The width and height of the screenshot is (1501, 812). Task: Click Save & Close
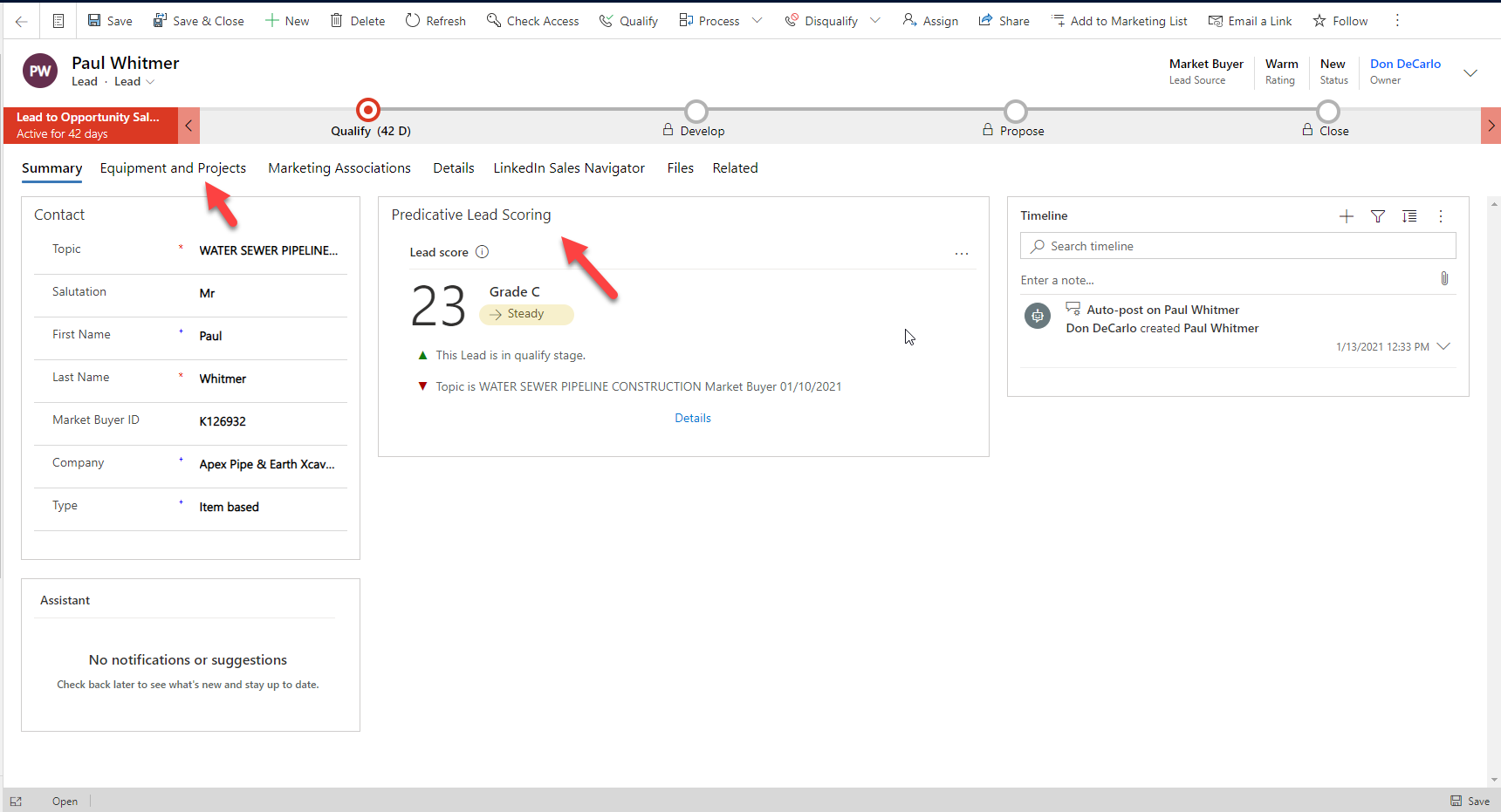coord(199,21)
